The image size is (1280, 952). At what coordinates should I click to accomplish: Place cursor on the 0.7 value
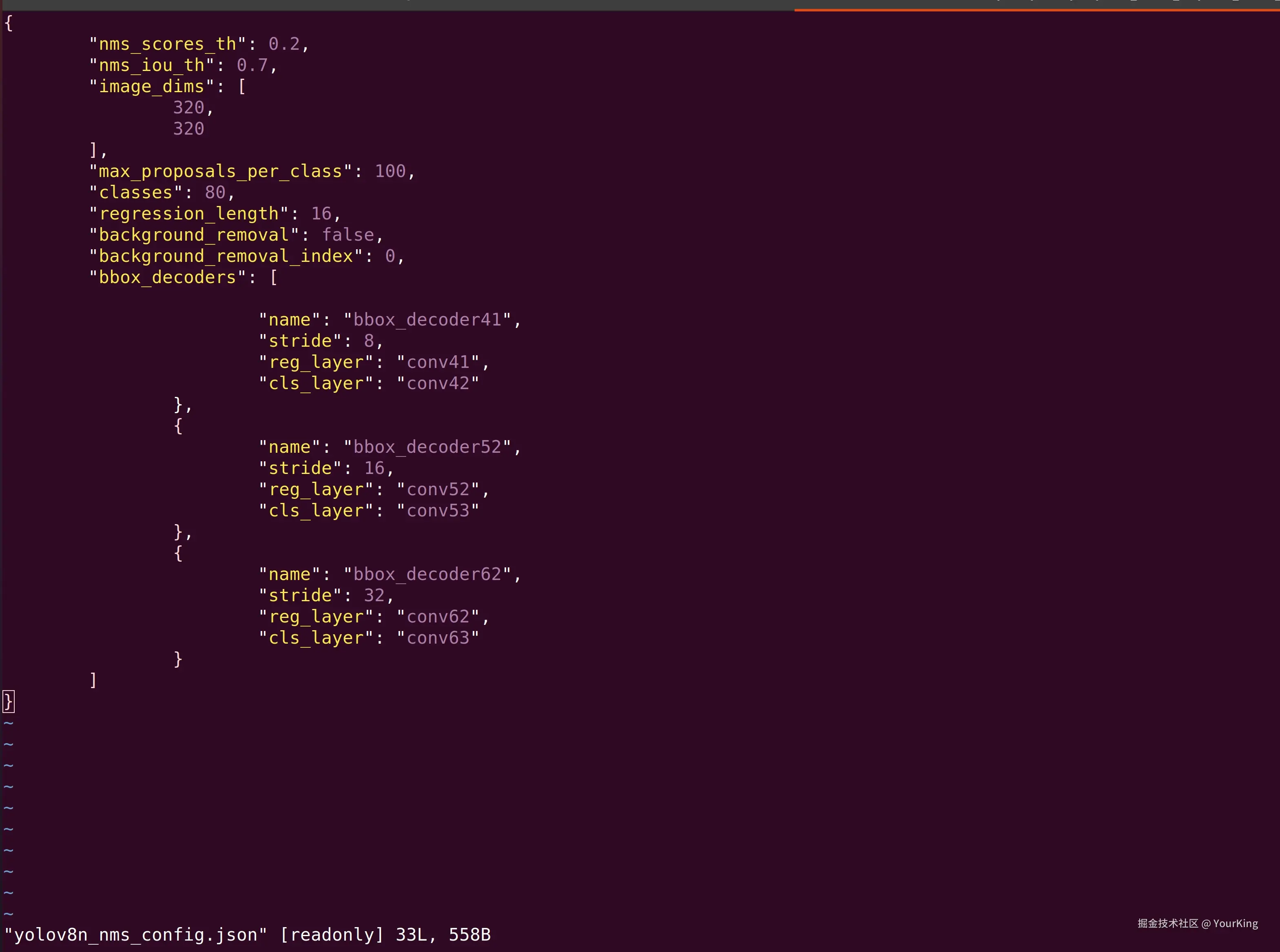pos(252,66)
